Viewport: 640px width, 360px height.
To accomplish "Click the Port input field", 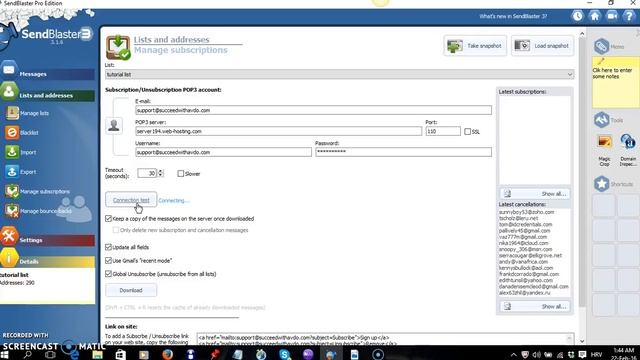I will [443, 131].
